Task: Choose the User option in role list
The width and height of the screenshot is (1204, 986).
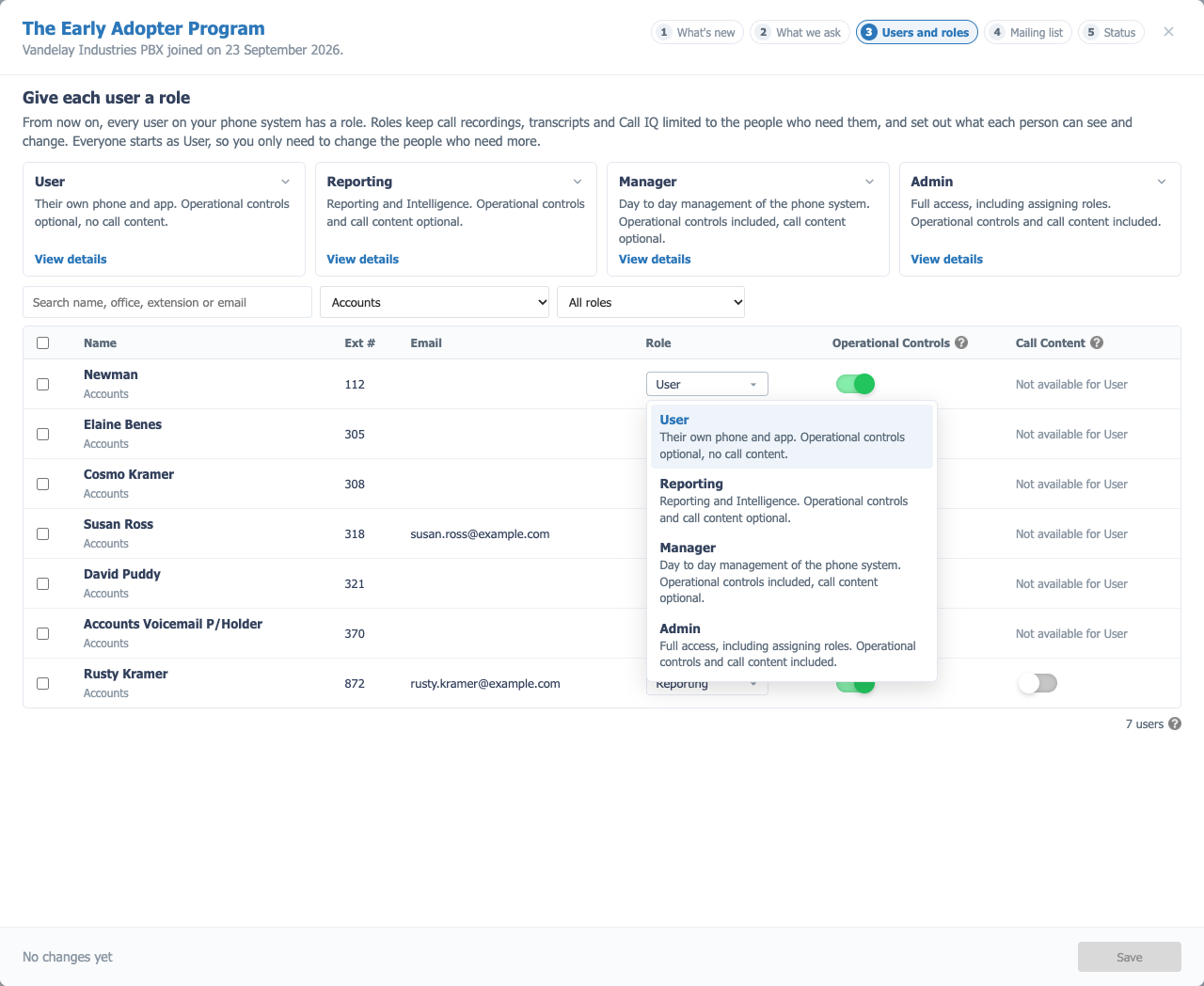Action: [792, 437]
